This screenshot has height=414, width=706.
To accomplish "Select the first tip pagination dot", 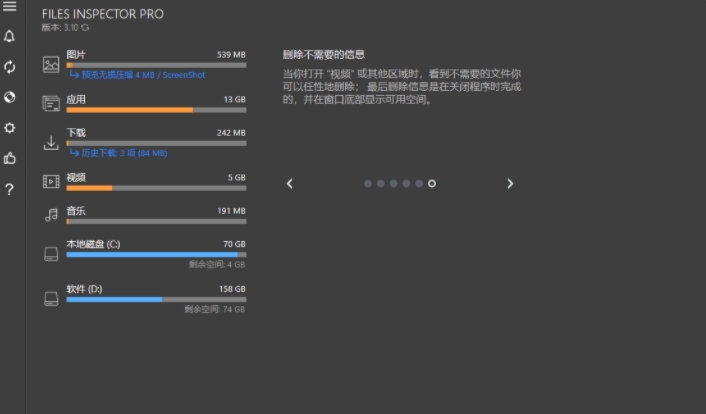I will (368, 184).
